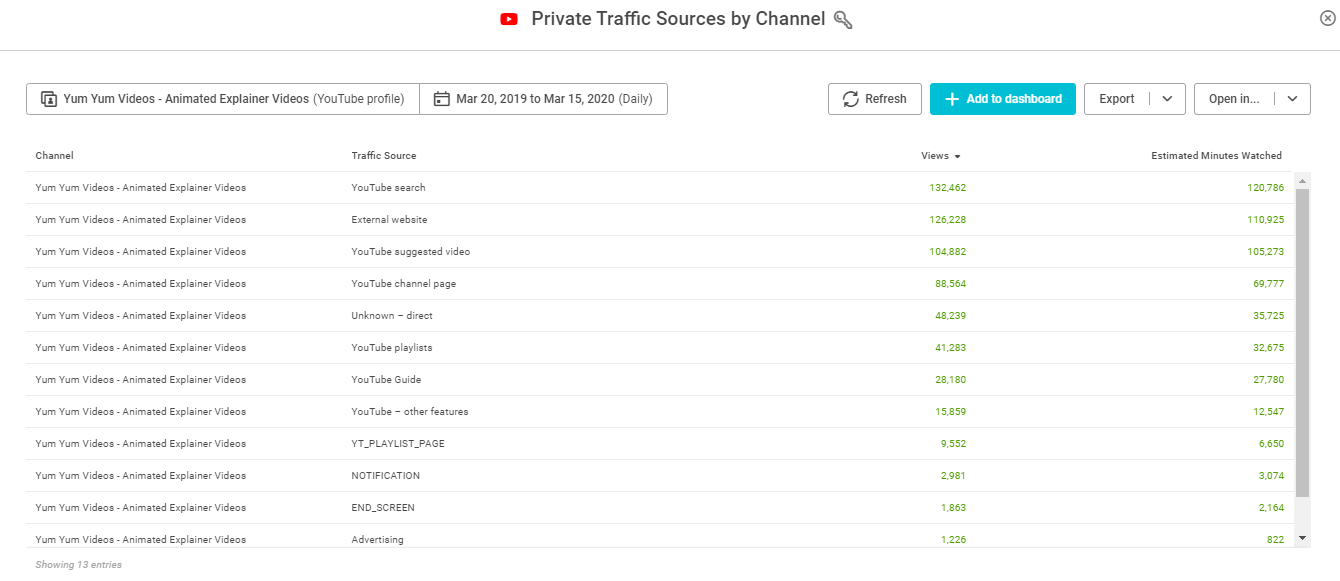Select the Unknown – direct row

pyautogui.click(x=660, y=316)
